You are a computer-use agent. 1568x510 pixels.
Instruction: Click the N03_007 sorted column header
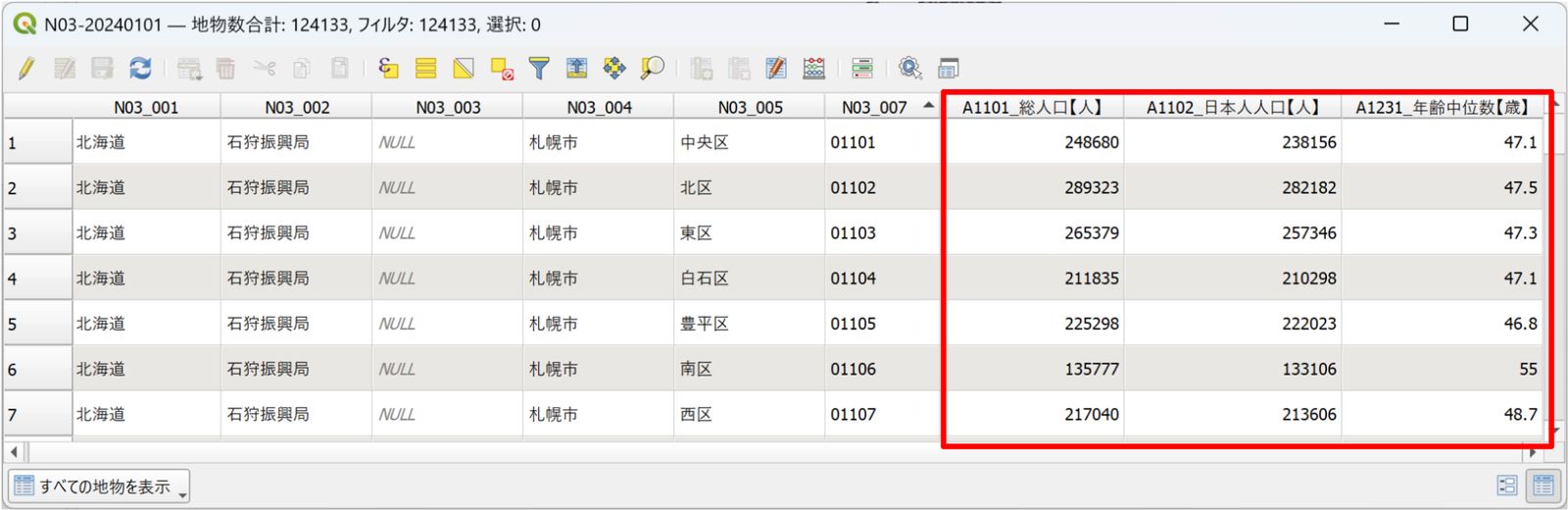[x=883, y=107]
